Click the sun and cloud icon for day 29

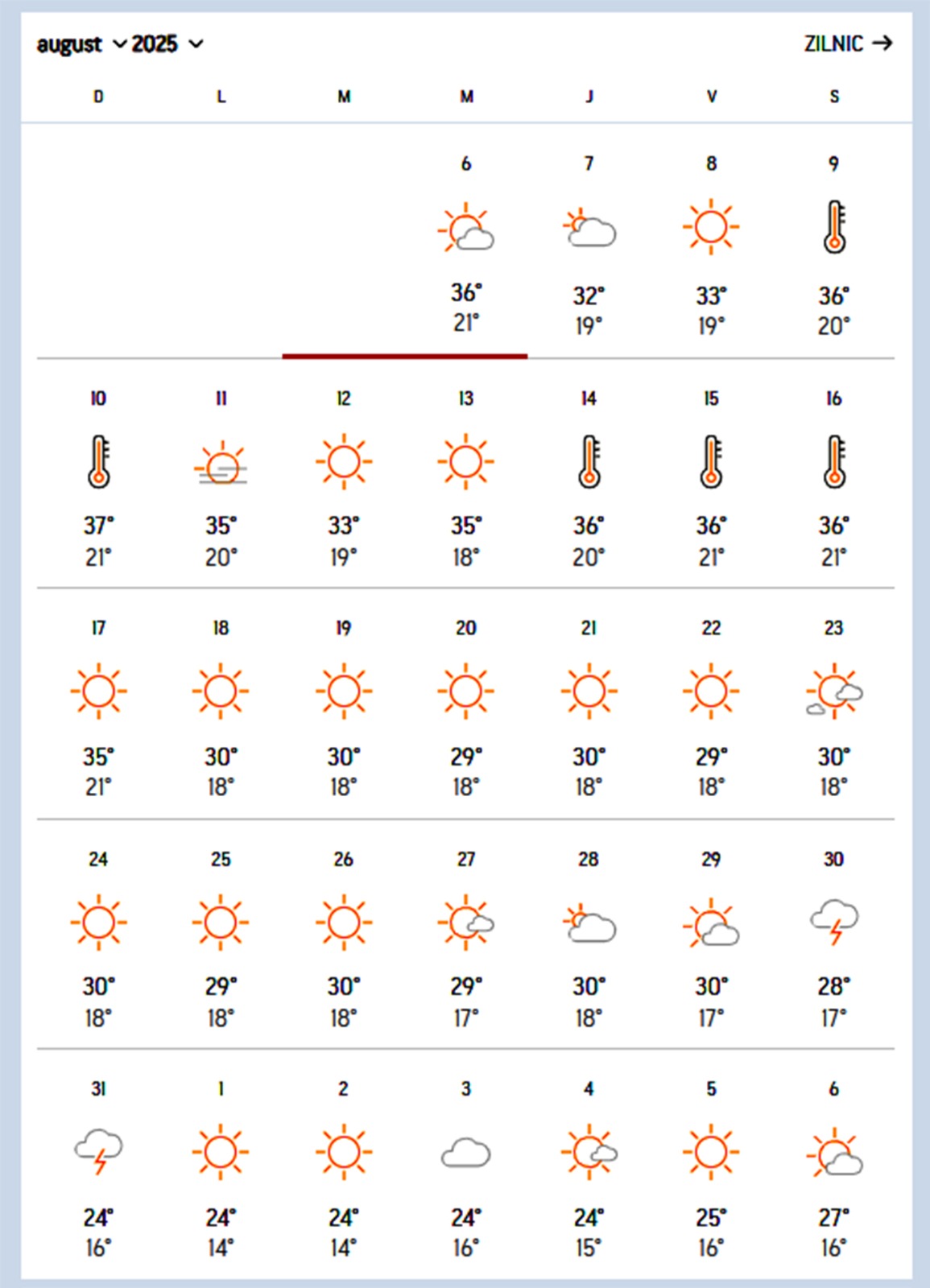pos(711,923)
